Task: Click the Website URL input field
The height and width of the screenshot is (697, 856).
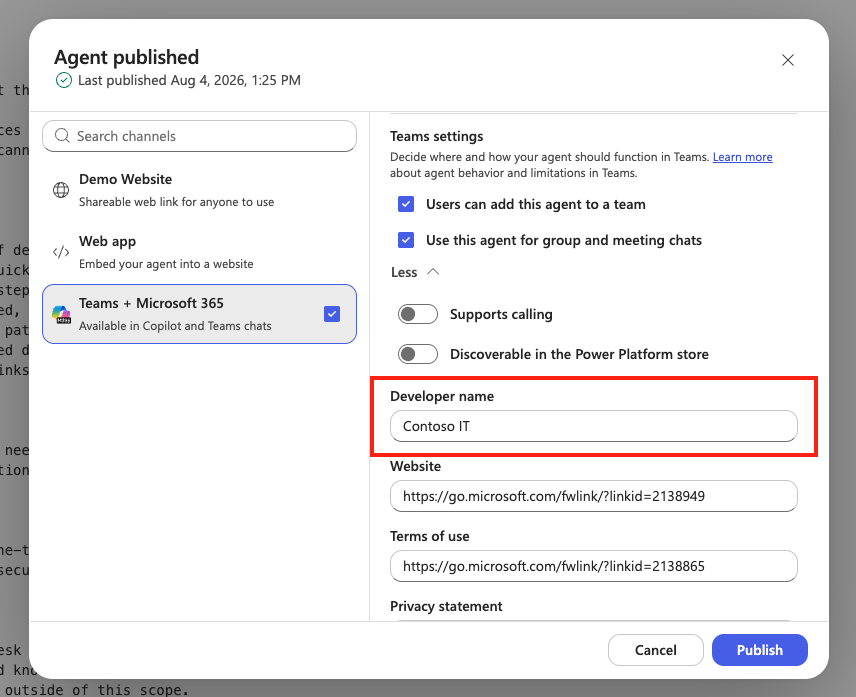Action: pos(593,496)
